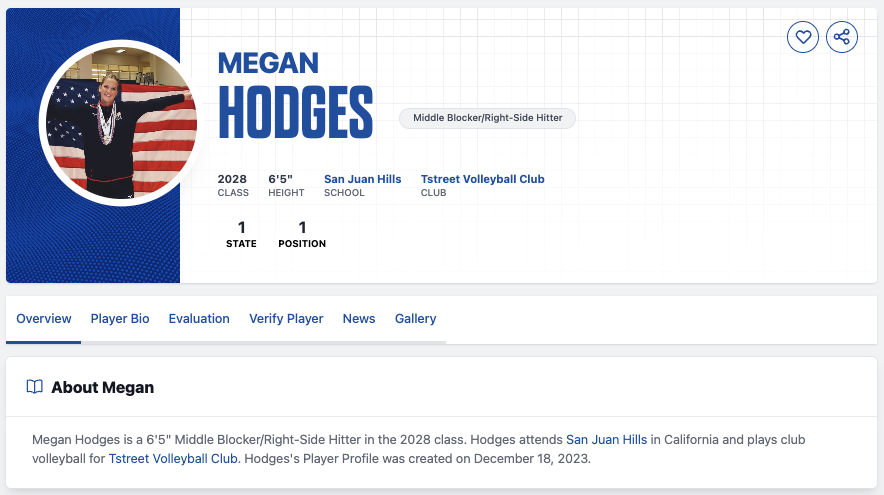Open the Gallery tab

coord(415,319)
